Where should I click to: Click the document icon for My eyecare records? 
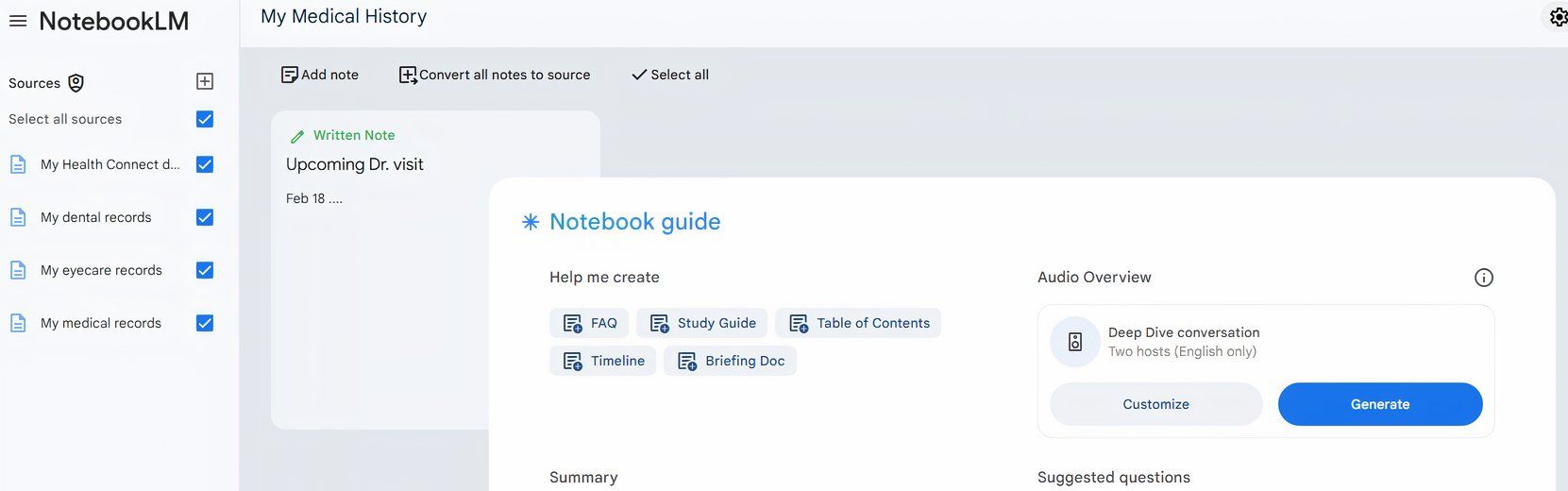point(18,270)
